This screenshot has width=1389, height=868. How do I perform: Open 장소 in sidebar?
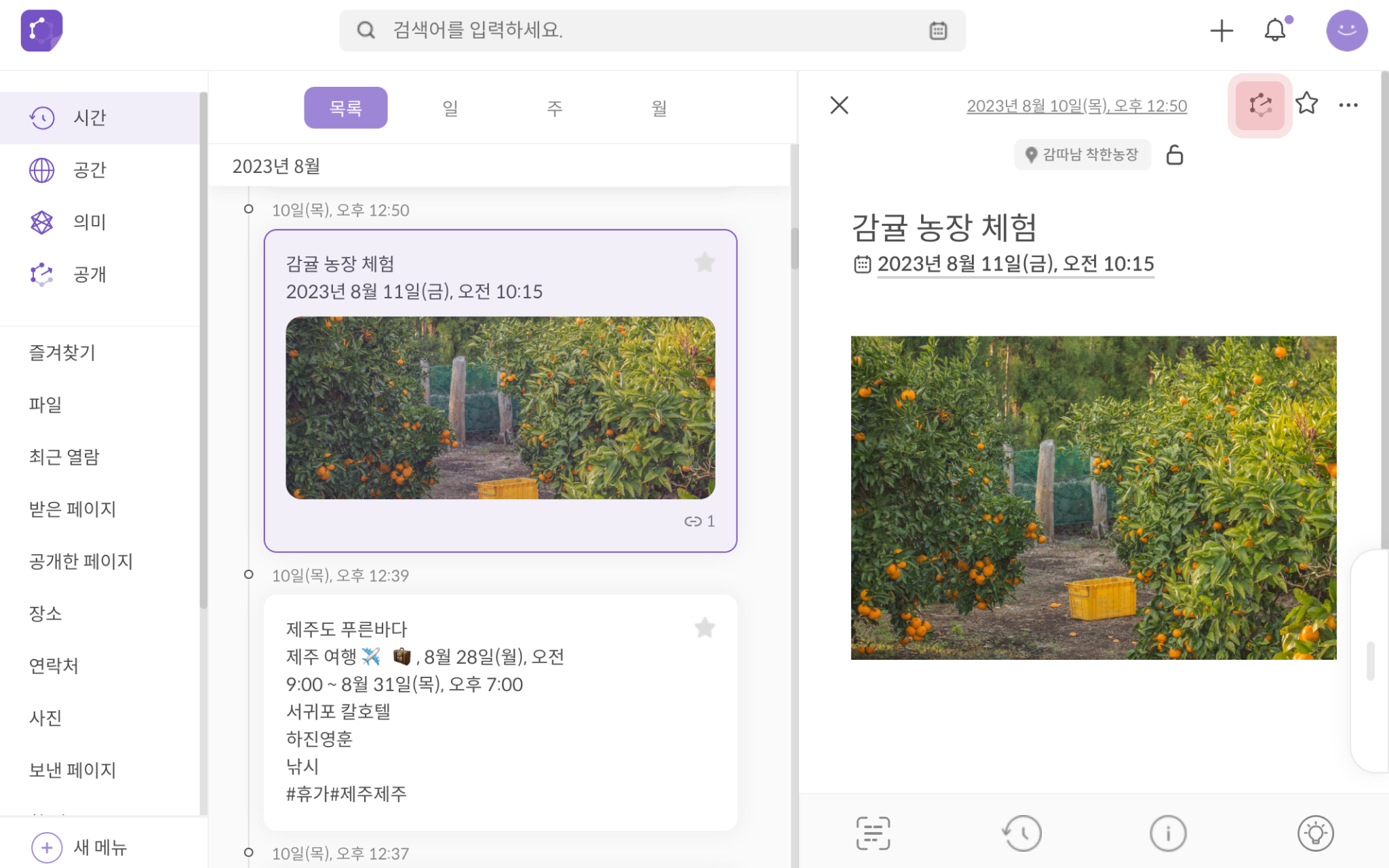[x=45, y=614]
